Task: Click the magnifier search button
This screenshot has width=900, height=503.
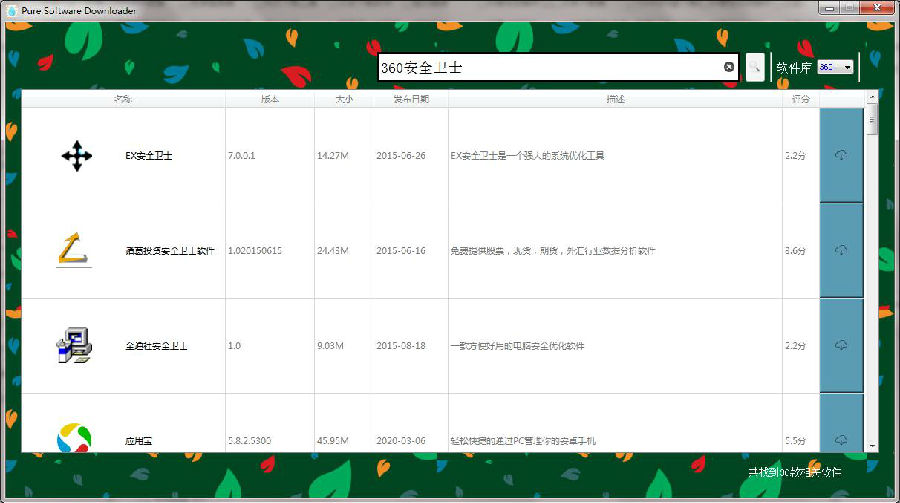Action: (755, 67)
